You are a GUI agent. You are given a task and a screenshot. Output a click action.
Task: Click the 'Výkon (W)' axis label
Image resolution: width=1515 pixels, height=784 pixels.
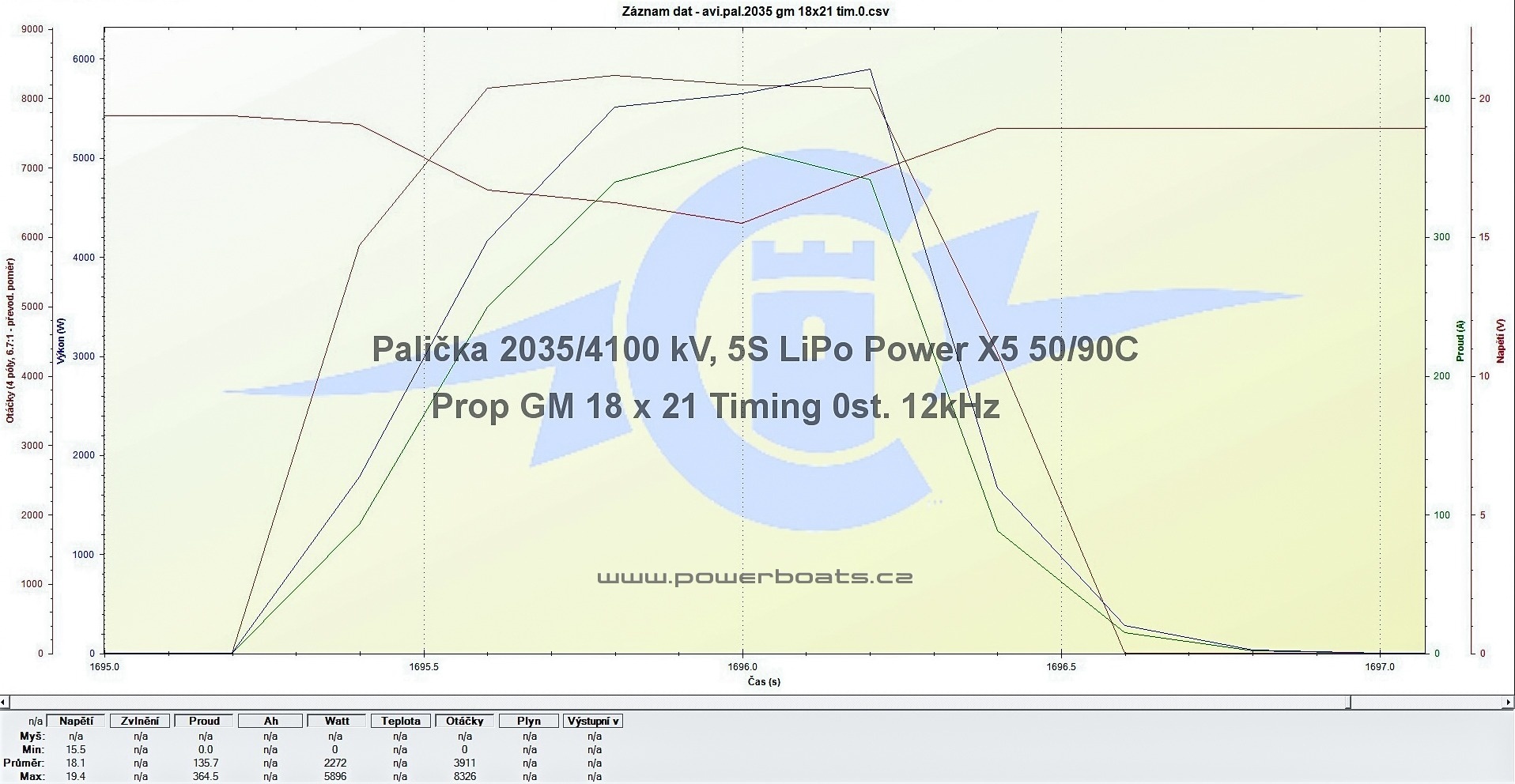(61, 341)
